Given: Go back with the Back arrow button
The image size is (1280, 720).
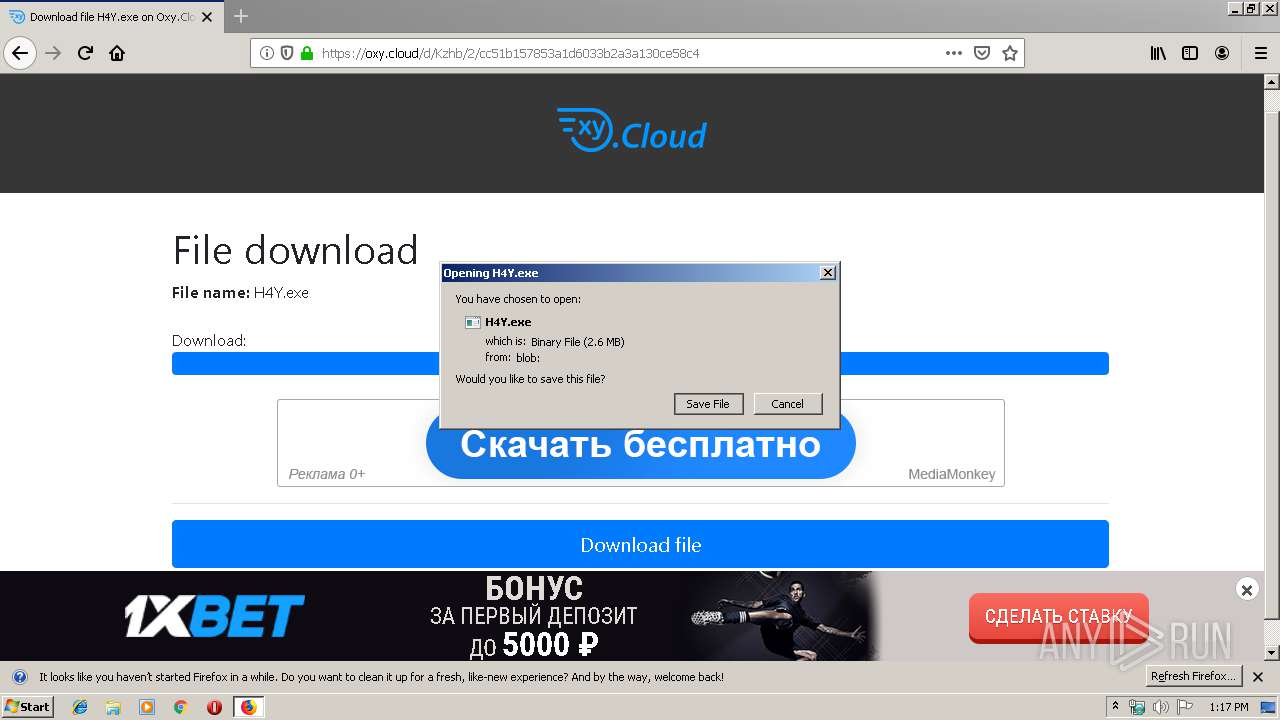Looking at the screenshot, I should [x=20, y=53].
